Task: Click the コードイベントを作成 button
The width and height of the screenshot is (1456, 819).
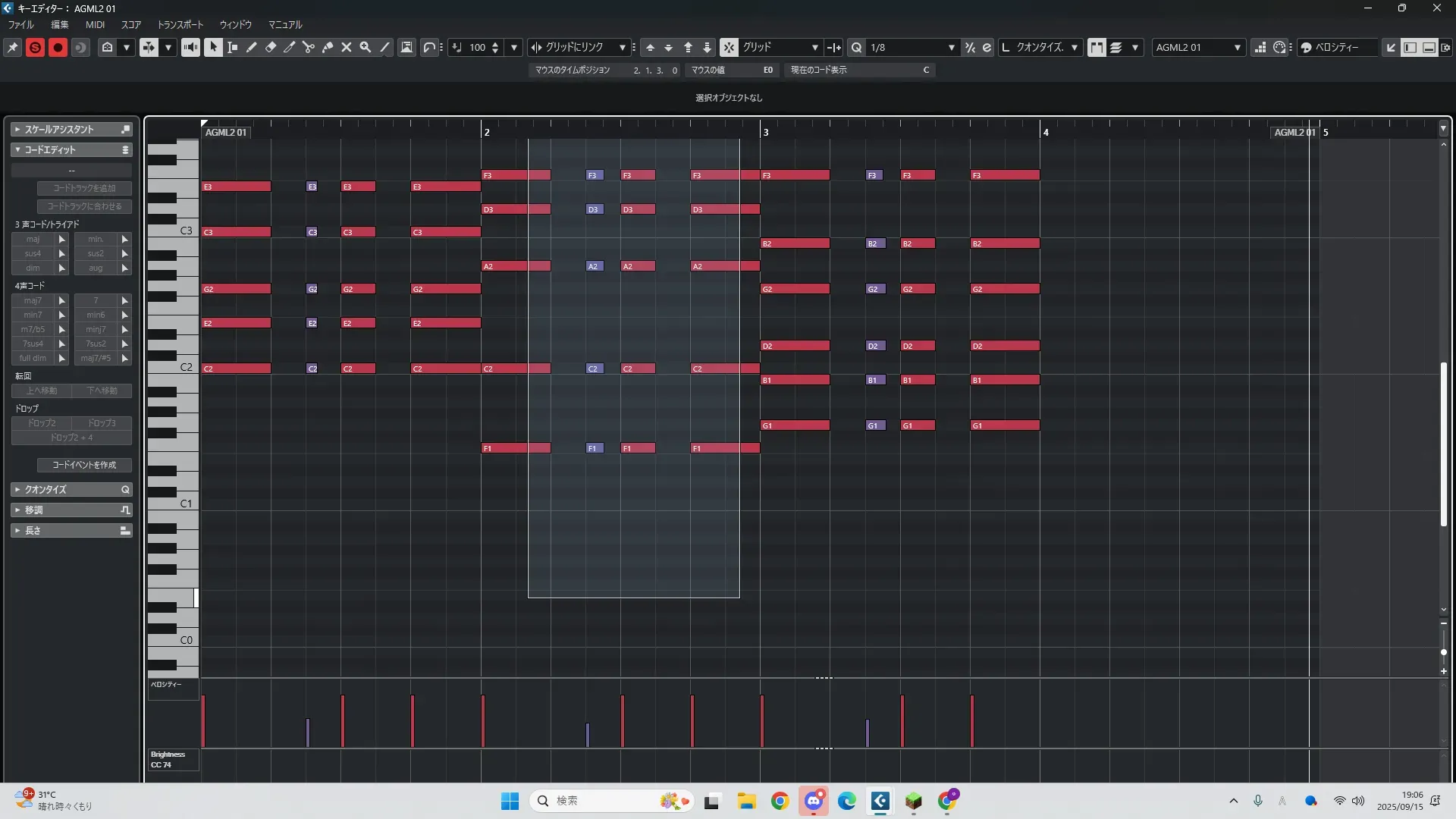Action: click(x=84, y=465)
